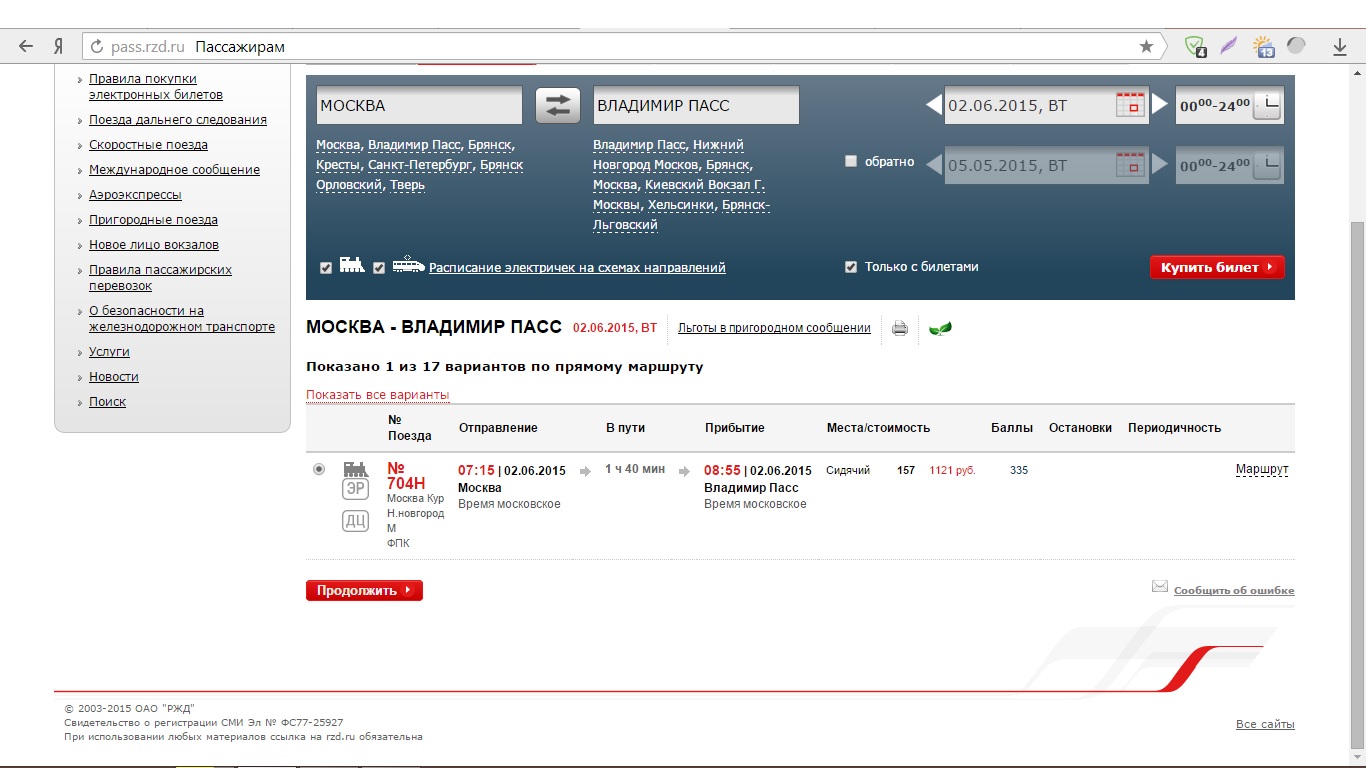Screen dimensions: 1366x768
Task: Open the departure date calendar icon
Action: tap(1129, 105)
